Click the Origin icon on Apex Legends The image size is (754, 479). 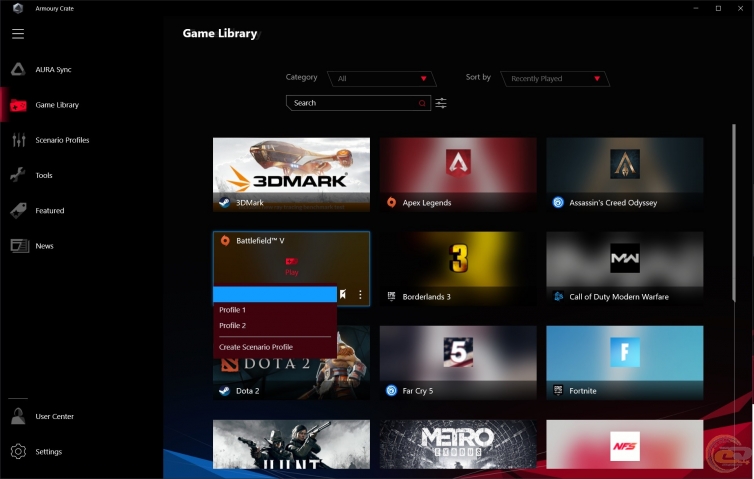(391, 202)
